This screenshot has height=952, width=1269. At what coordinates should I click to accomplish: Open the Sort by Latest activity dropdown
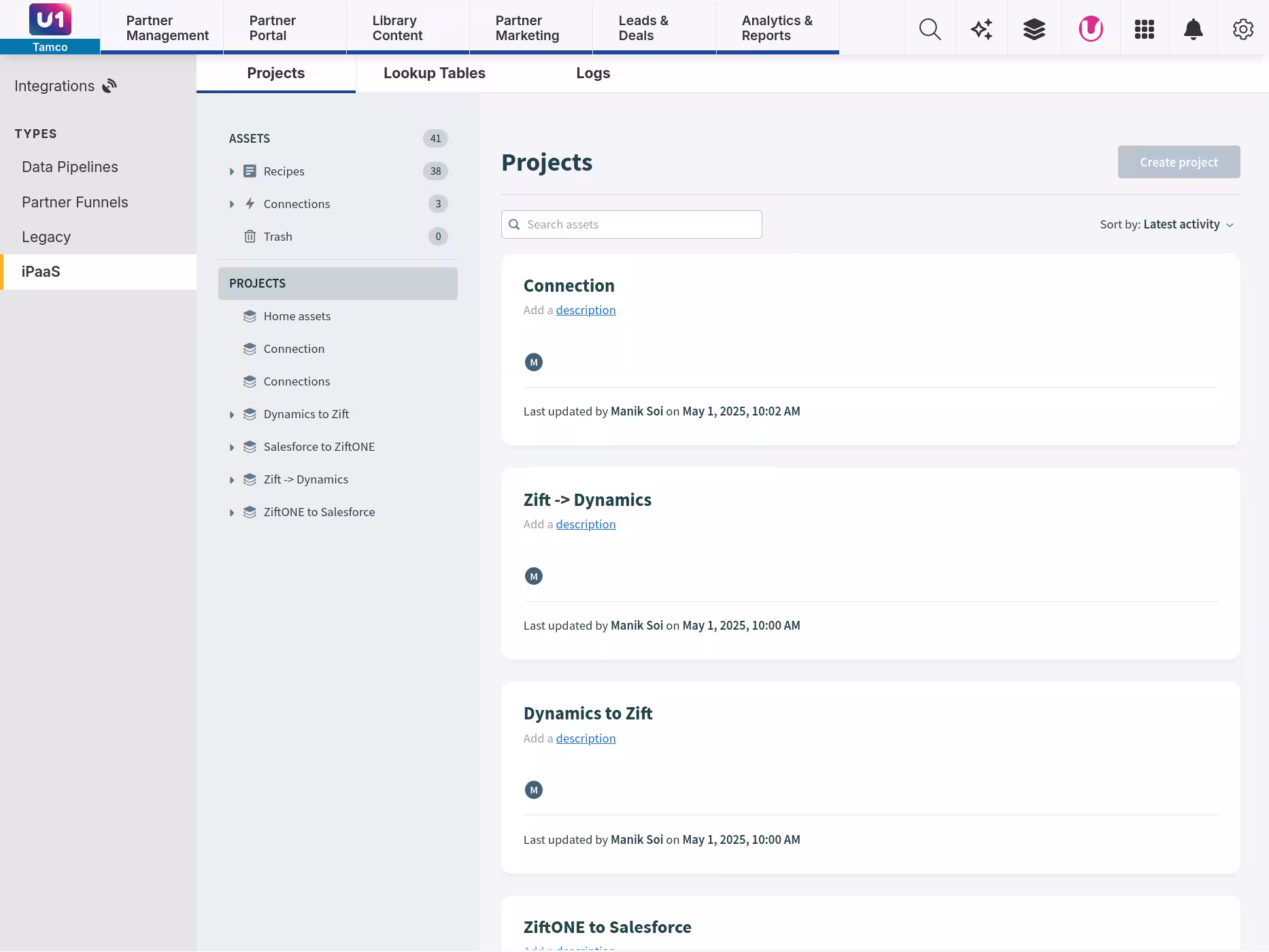1167,224
